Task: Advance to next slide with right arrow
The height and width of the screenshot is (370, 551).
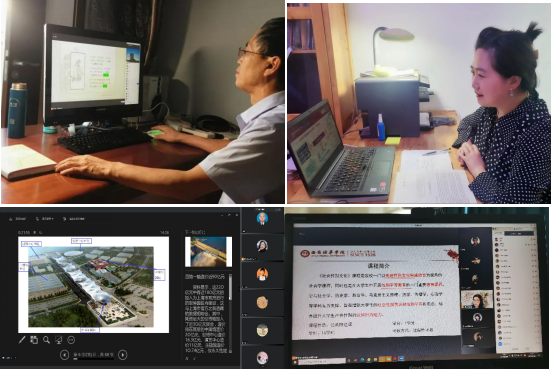Action: point(122,355)
